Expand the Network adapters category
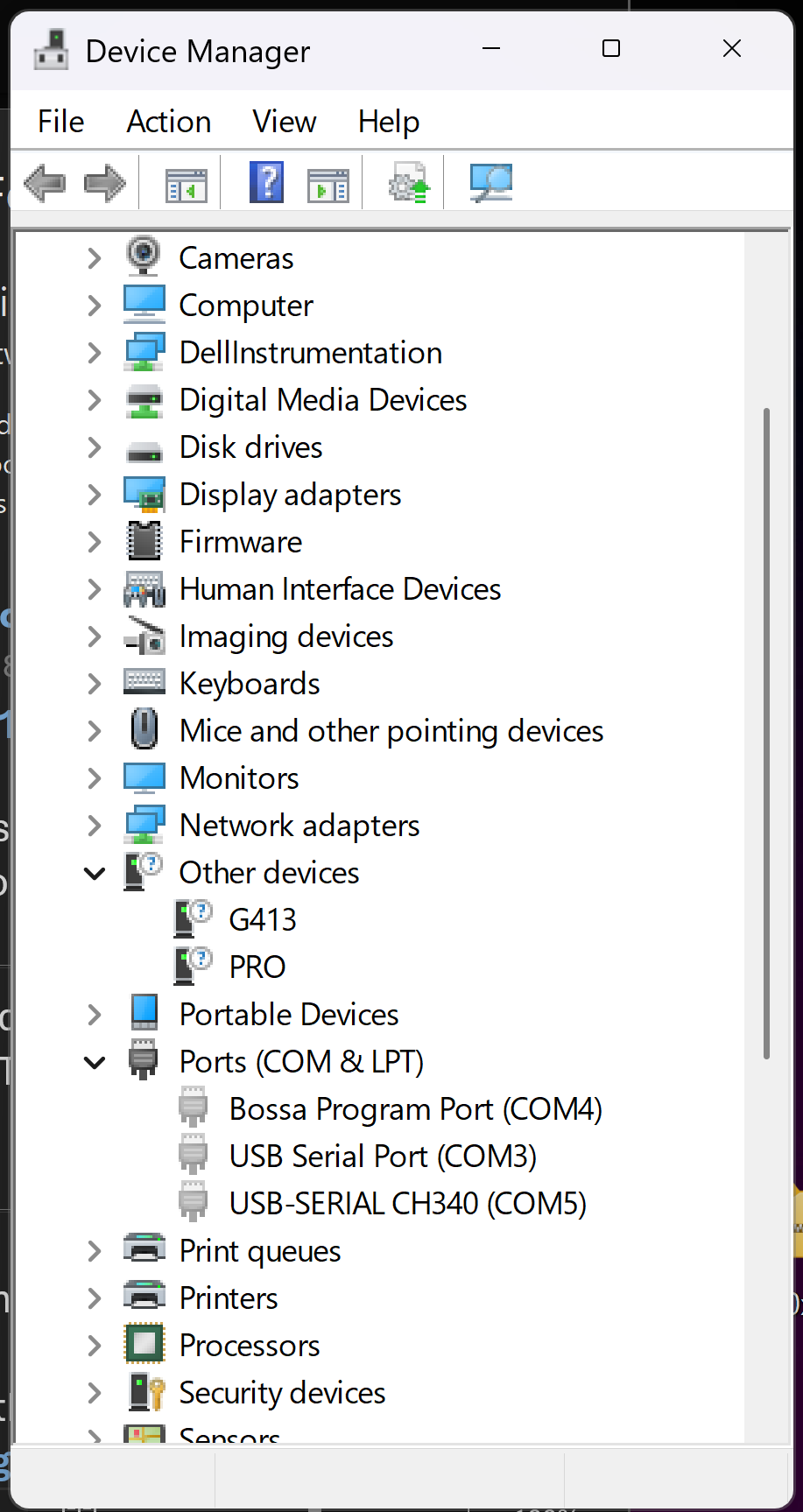Viewport: 803px width, 1512px height. (94, 825)
